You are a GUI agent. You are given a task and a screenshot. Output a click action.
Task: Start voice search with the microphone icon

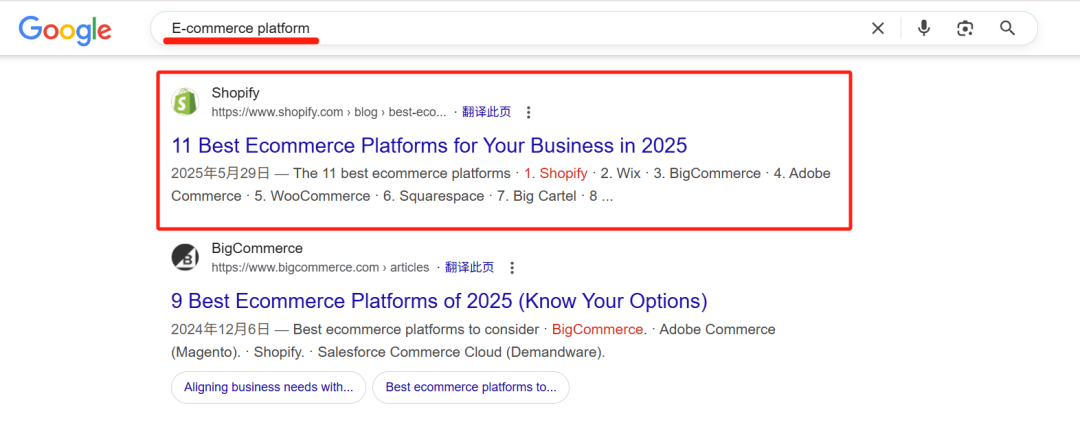click(x=924, y=28)
